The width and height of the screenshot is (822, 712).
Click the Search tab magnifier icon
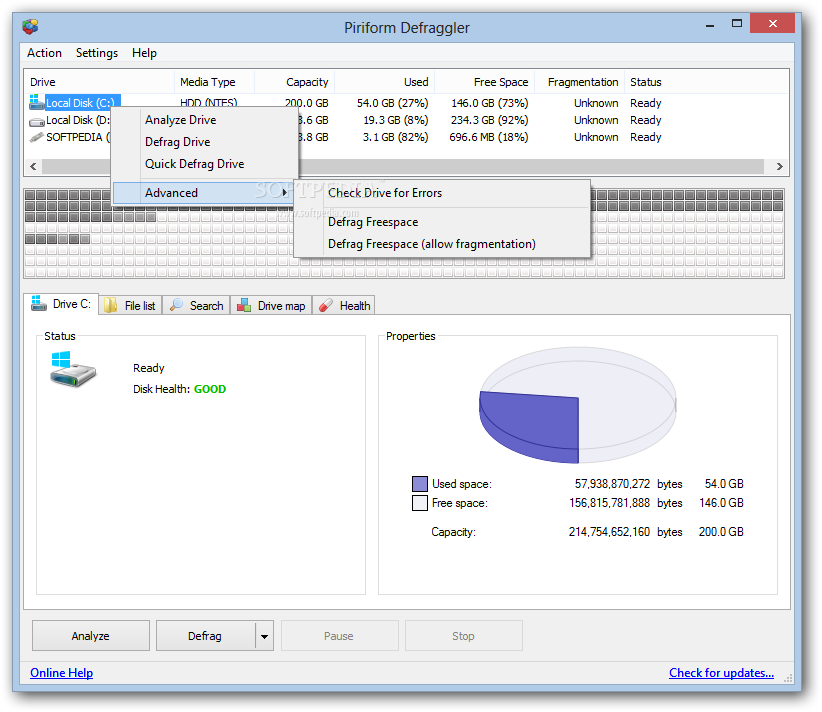tap(177, 305)
